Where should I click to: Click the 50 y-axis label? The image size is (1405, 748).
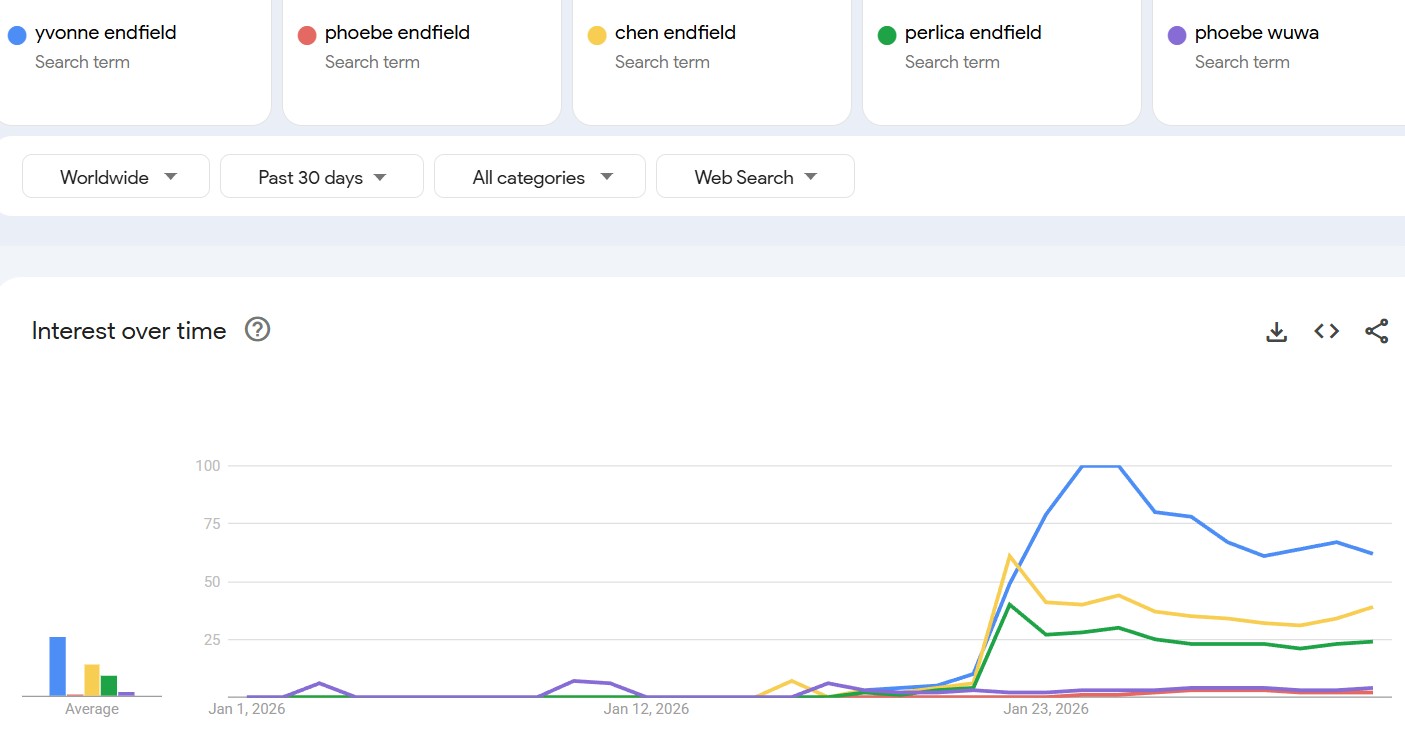tap(212, 581)
